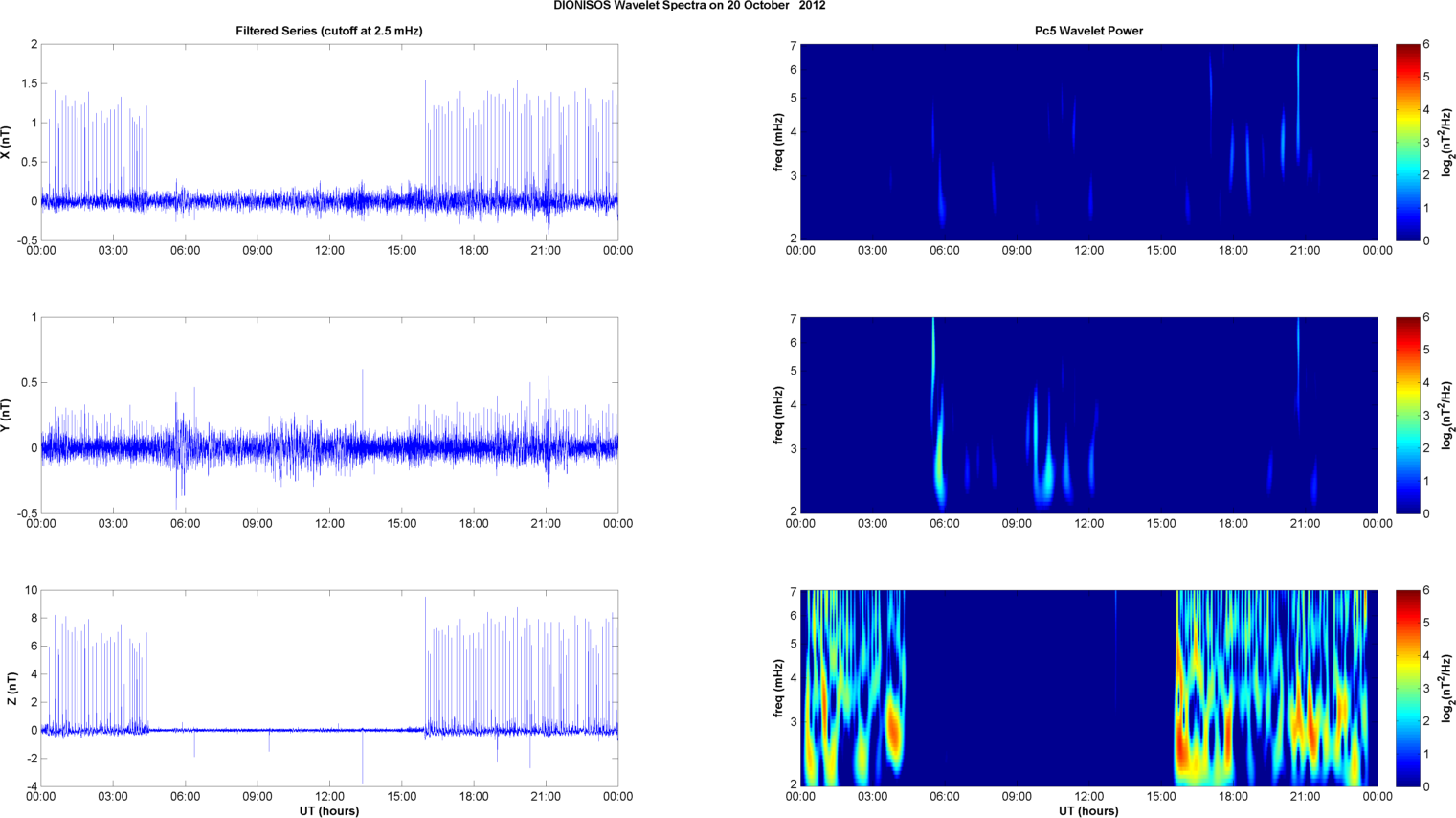Click the color bar beside the bottom wavelet panel

1407,689
